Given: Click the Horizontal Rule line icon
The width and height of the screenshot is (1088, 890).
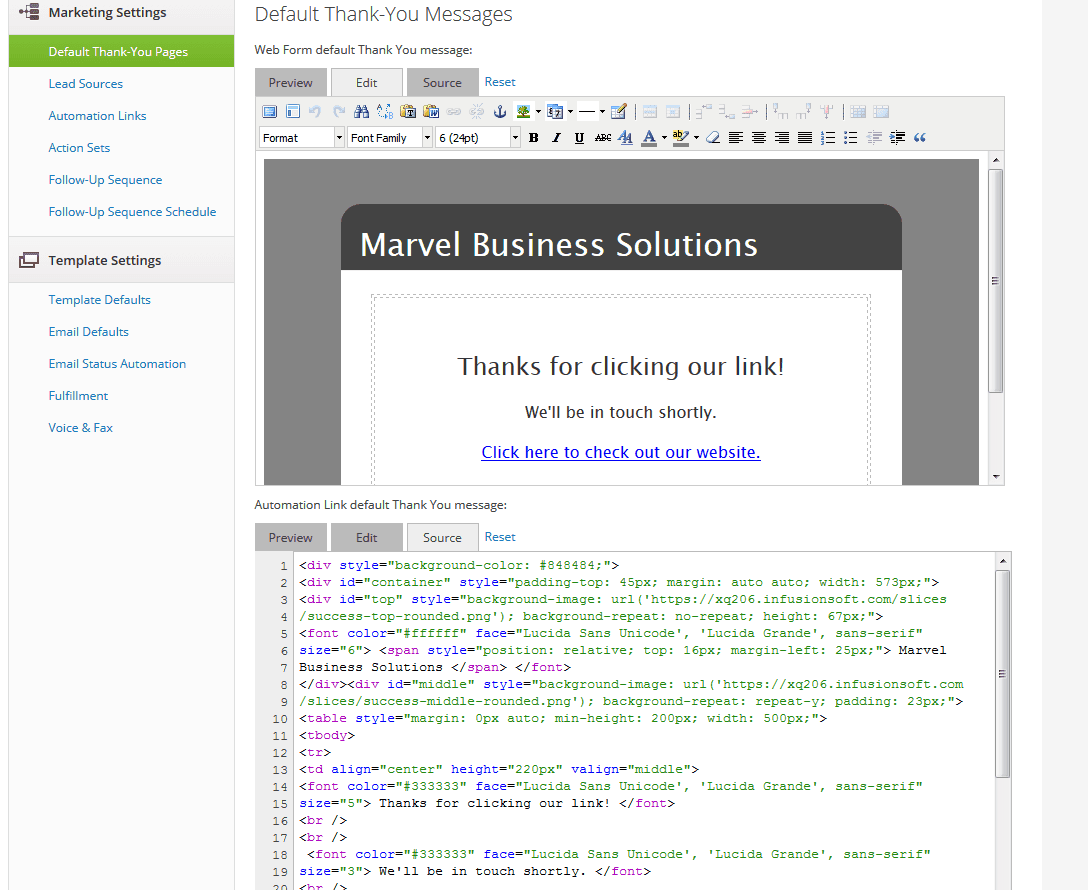Looking at the screenshot, I should coord(587,112).
